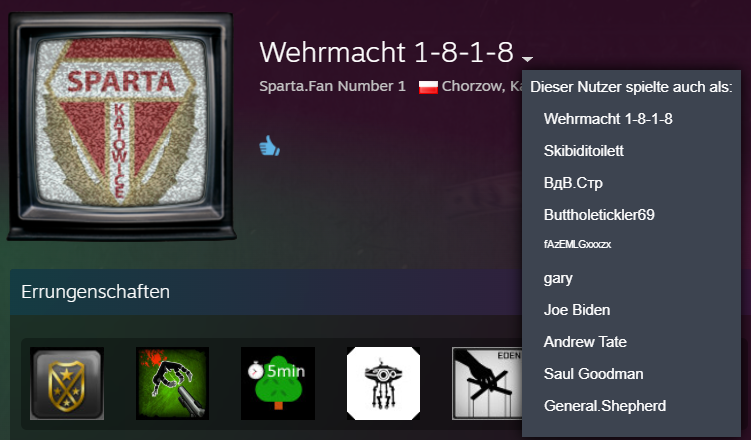
Task: Click the blue thumbs-up emoticon
Action: [x=270, y=146]
